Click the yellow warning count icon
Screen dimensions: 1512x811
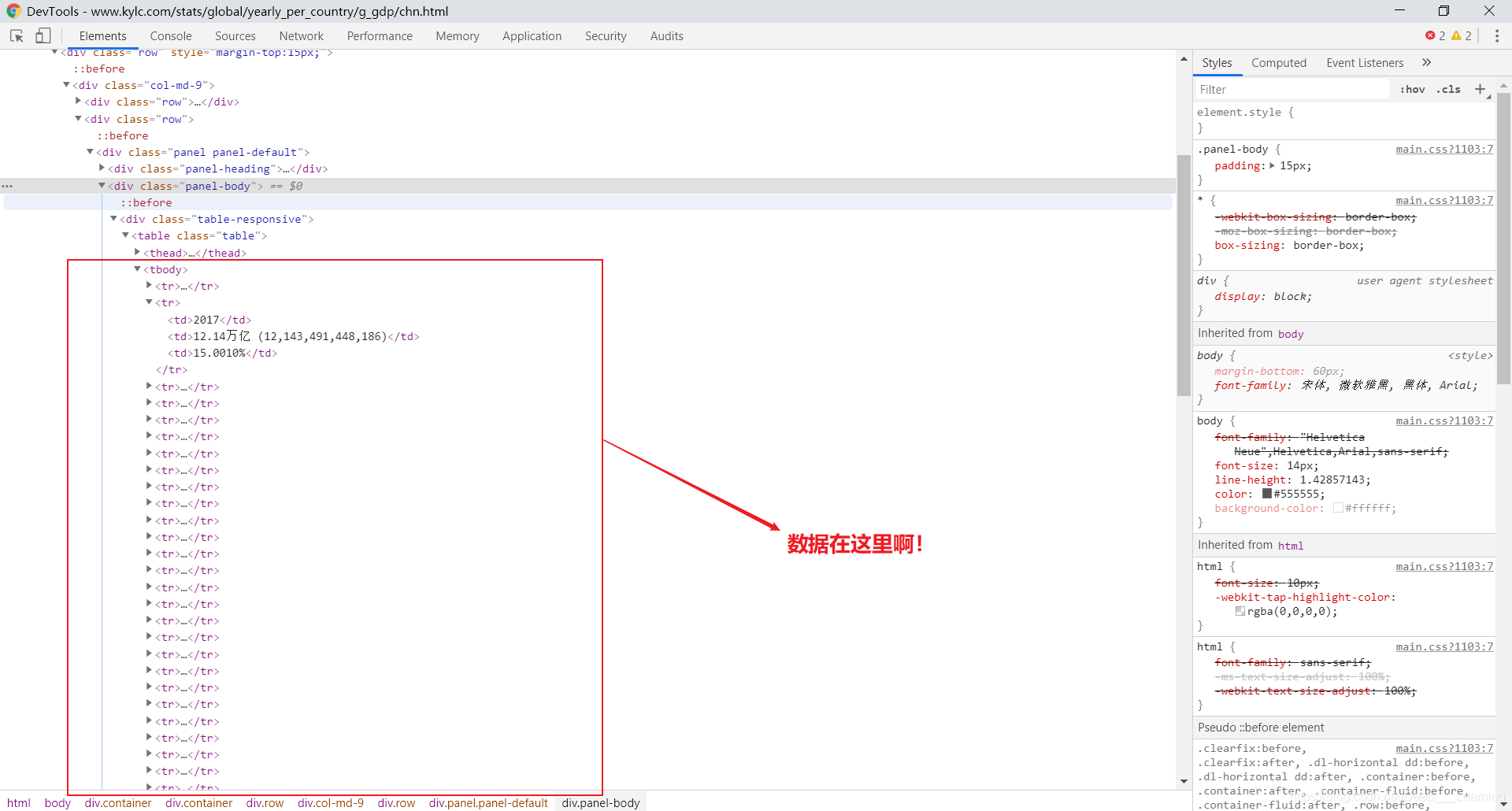(x=1456, y=36)
